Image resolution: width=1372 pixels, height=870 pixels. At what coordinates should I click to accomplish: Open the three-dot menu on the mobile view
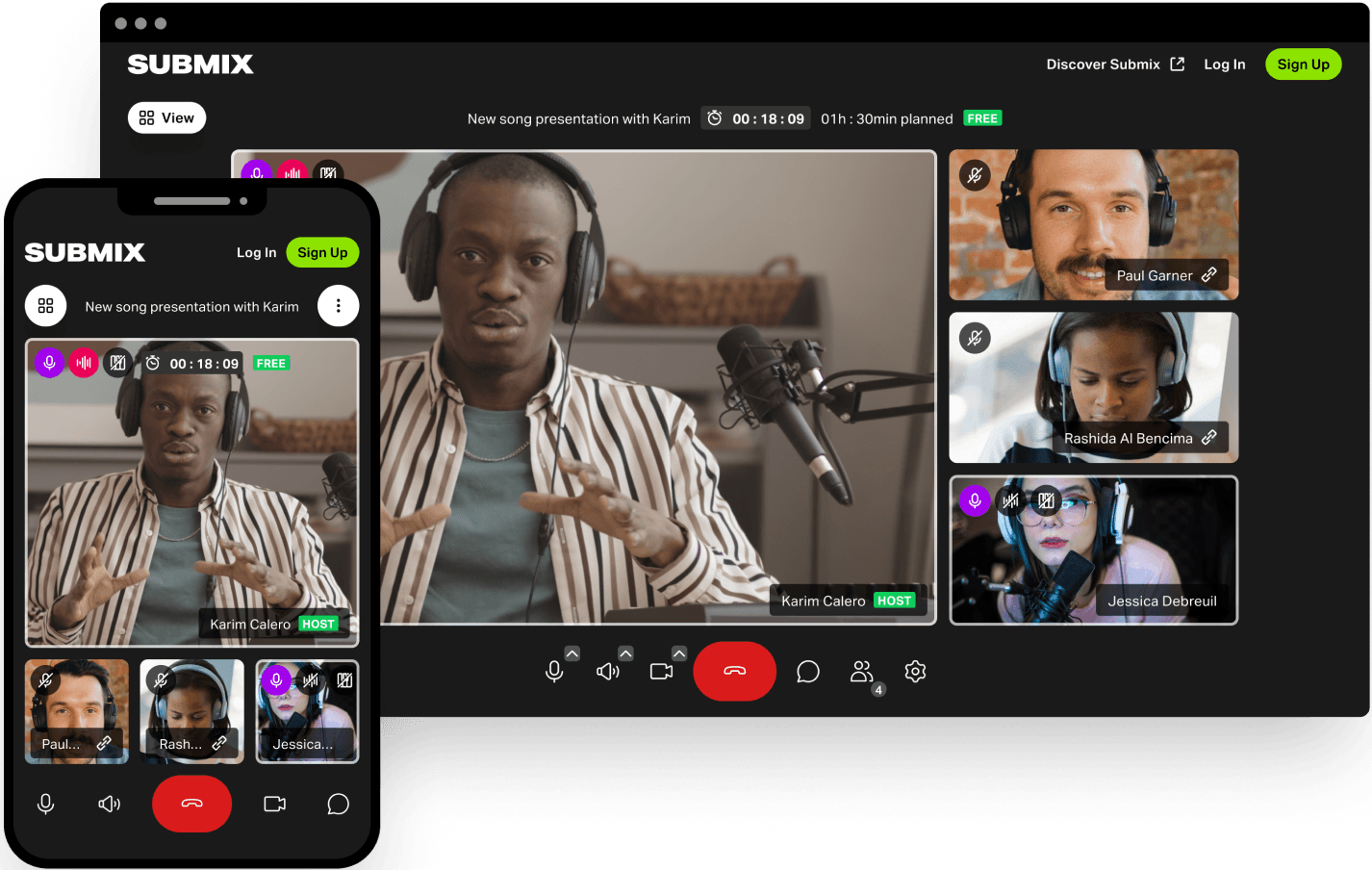(x=338, y=305)
